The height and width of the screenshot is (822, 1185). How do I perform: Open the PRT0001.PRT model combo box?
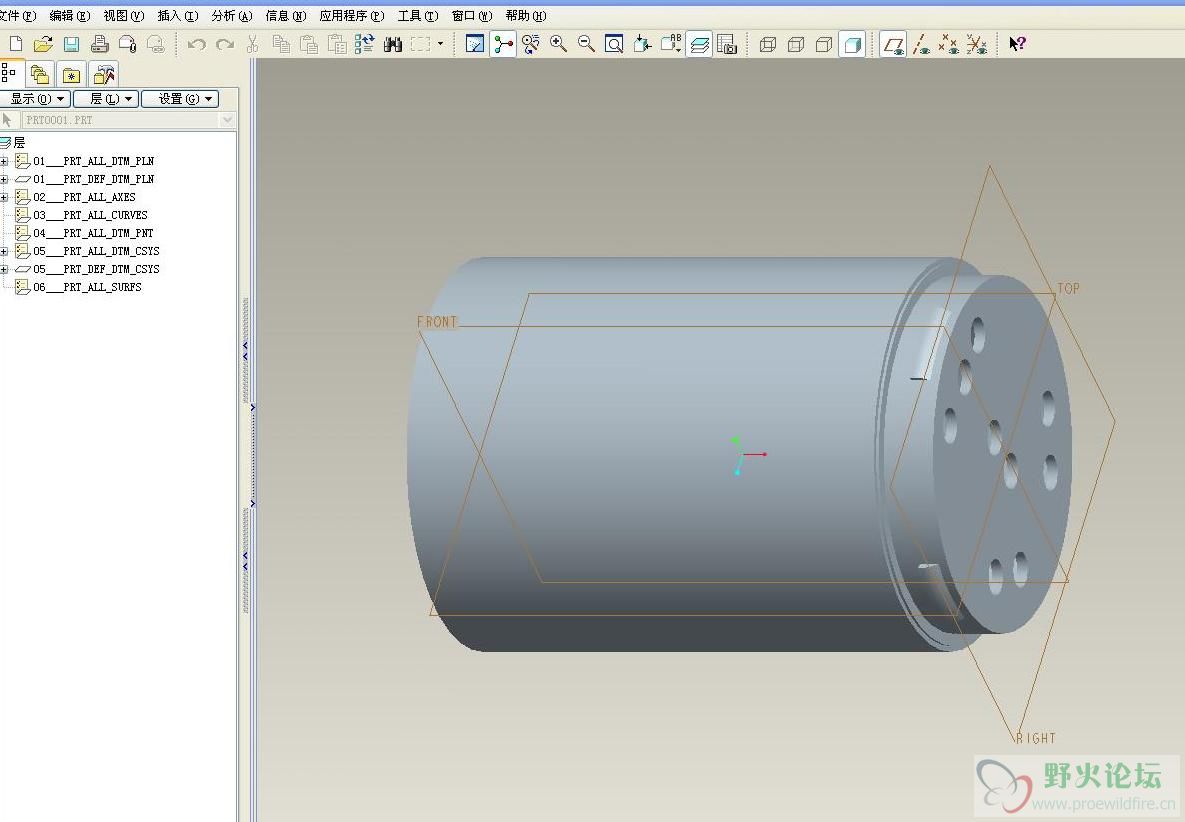point(128,120)
